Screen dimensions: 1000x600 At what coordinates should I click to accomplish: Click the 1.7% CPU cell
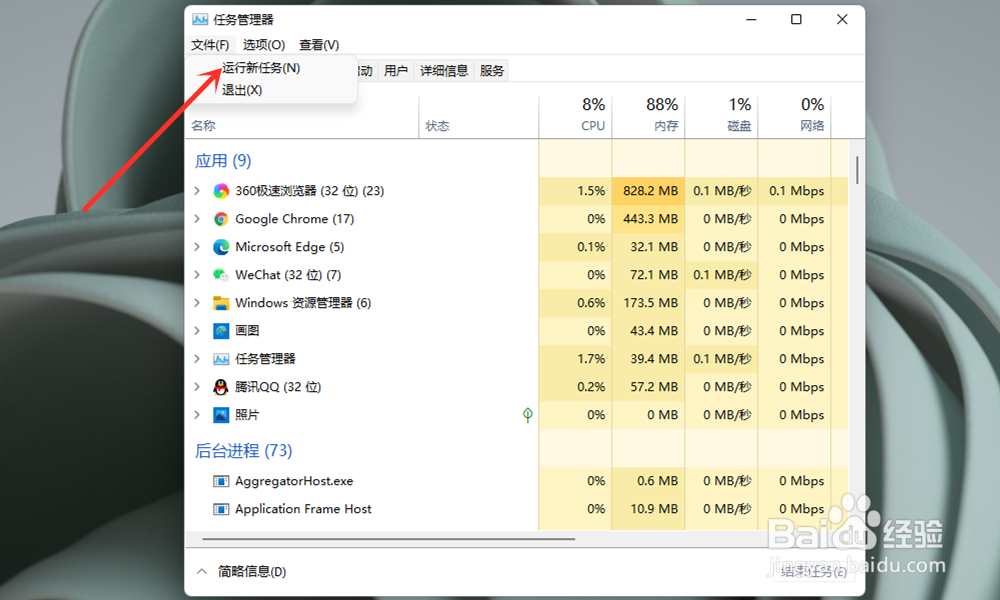click(x=575, y=359)
